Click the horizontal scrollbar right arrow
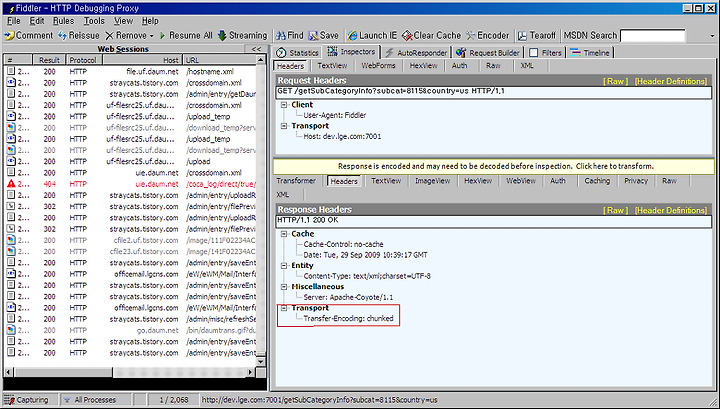This screenshot has height=409, width=720. tap(251, 372)
